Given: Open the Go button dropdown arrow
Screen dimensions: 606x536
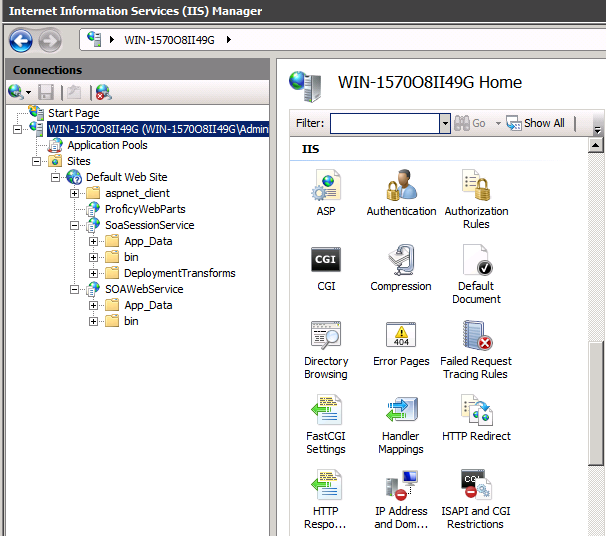Looking at the screenshot, I should pyautogui.click(x=498, y=123).
